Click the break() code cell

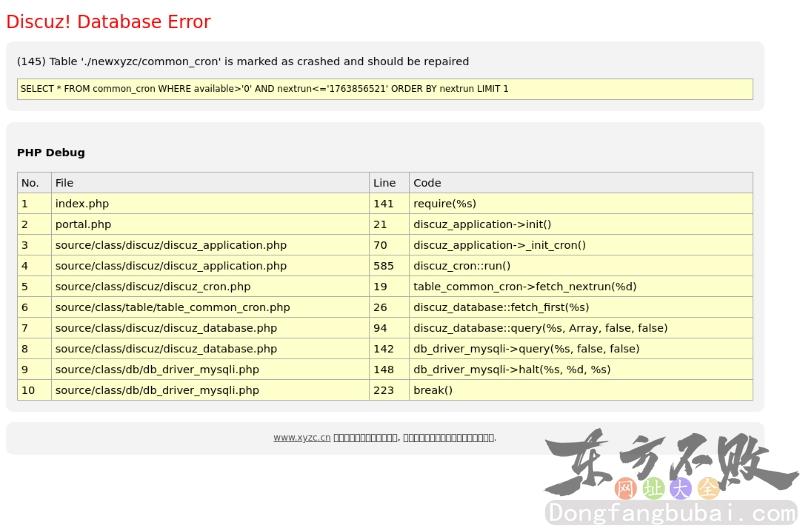coord(433,390)
